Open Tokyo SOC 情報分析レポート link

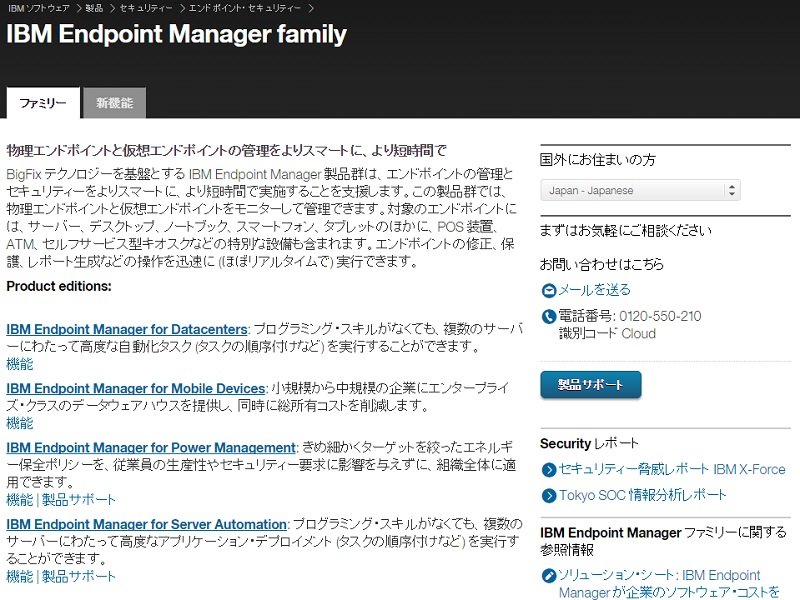[x=642, y=495]
